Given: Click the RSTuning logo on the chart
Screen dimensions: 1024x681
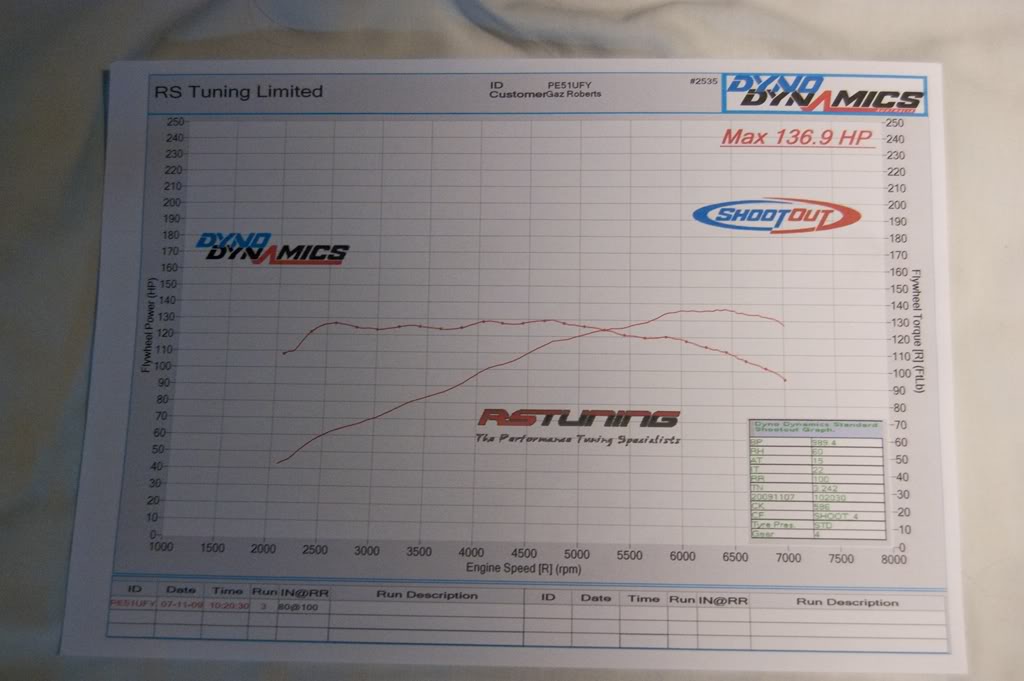Looking at the screenshot, I should pos(578,418).
